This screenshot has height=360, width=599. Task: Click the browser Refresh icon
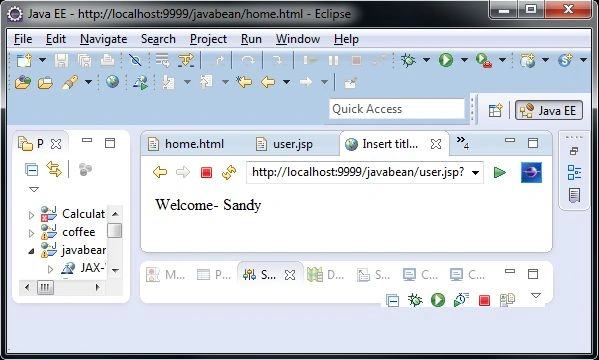click(229, 172)
